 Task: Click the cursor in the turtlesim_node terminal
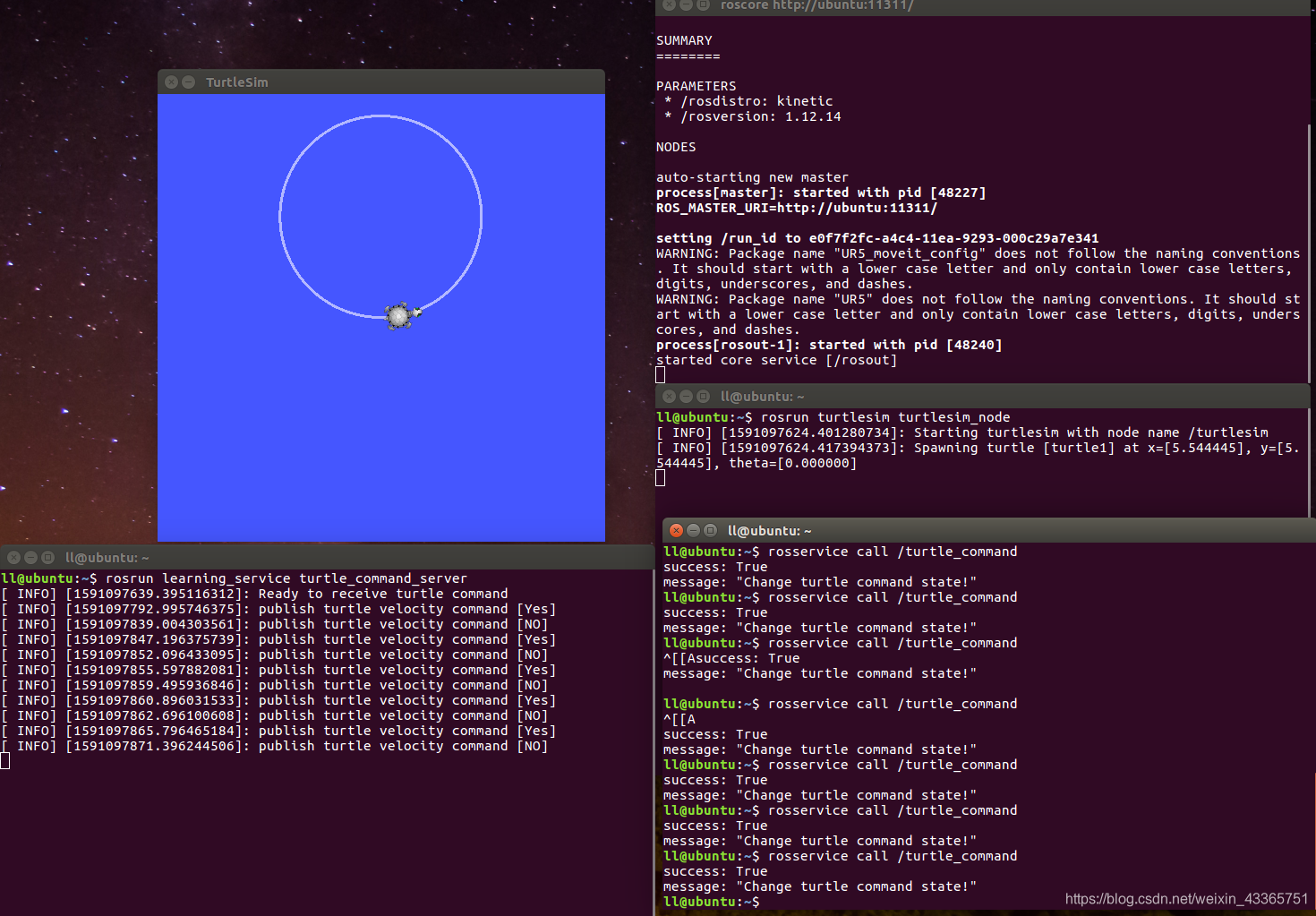pyautogui.click(x=661, y=477)
